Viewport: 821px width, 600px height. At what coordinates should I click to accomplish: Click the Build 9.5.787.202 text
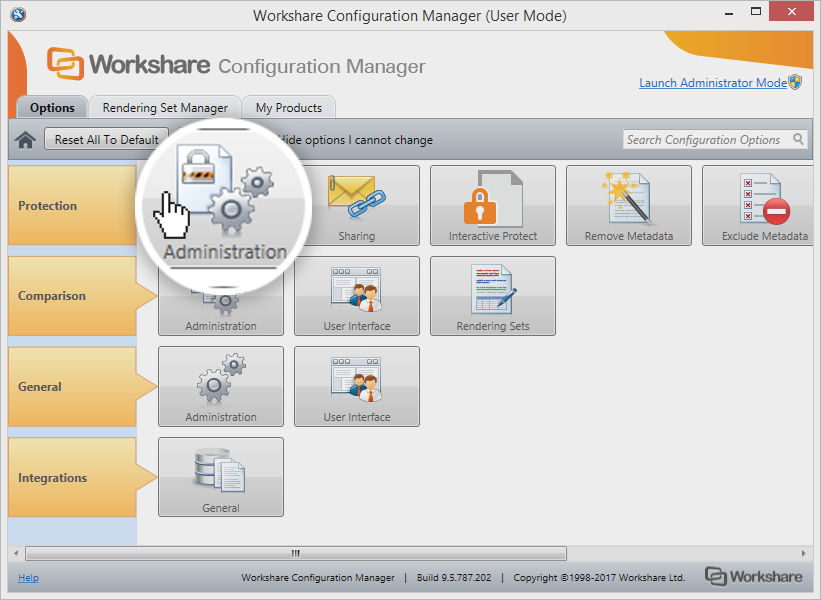[454, 577]
